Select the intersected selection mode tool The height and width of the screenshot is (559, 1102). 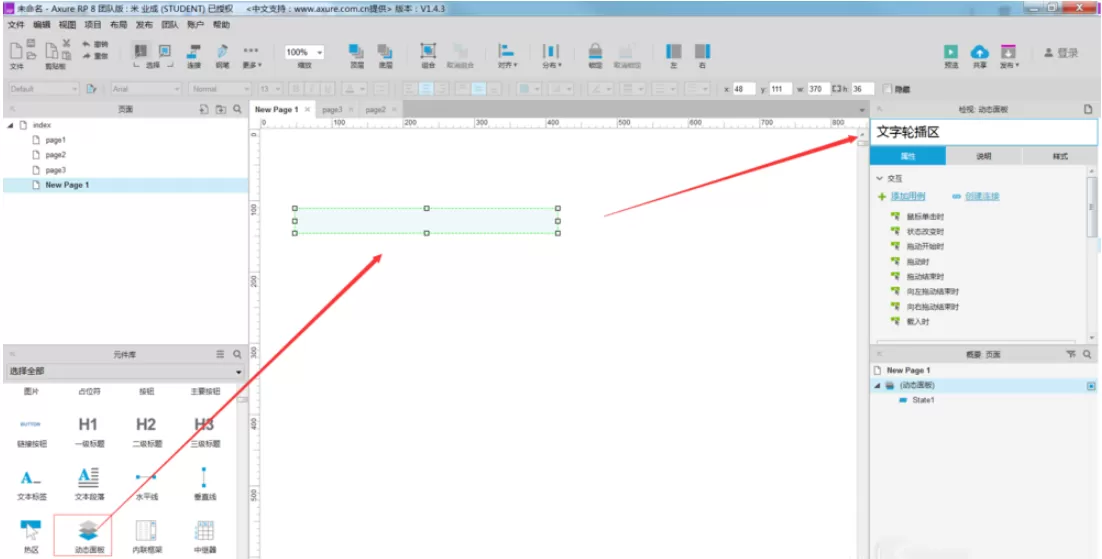(x=141, y=51)
